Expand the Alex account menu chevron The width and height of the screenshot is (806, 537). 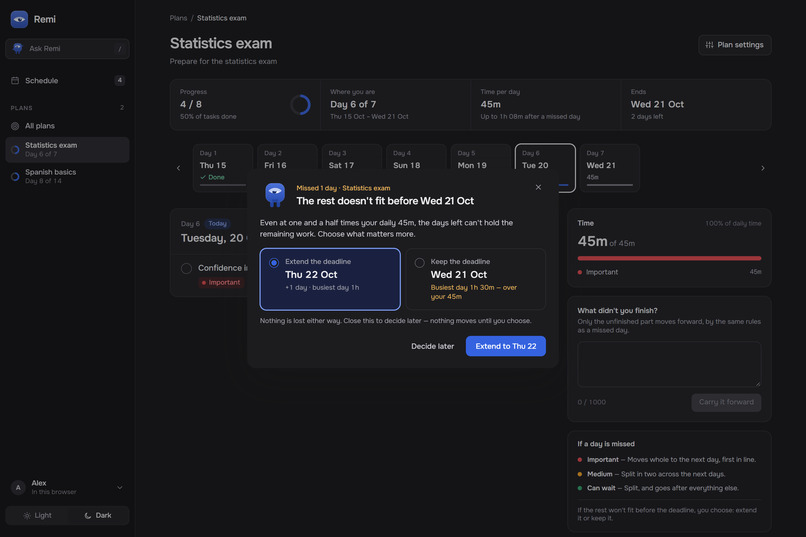pos(120,487)
